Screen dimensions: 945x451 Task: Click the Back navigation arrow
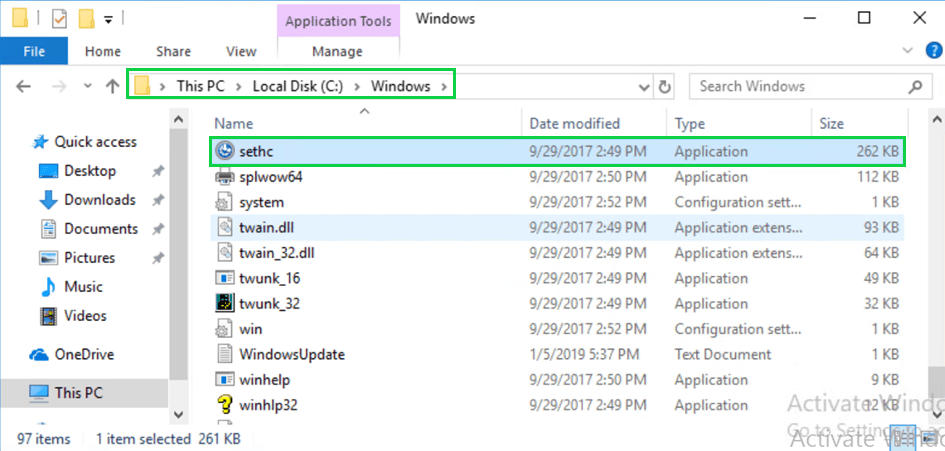click(25, 87)
